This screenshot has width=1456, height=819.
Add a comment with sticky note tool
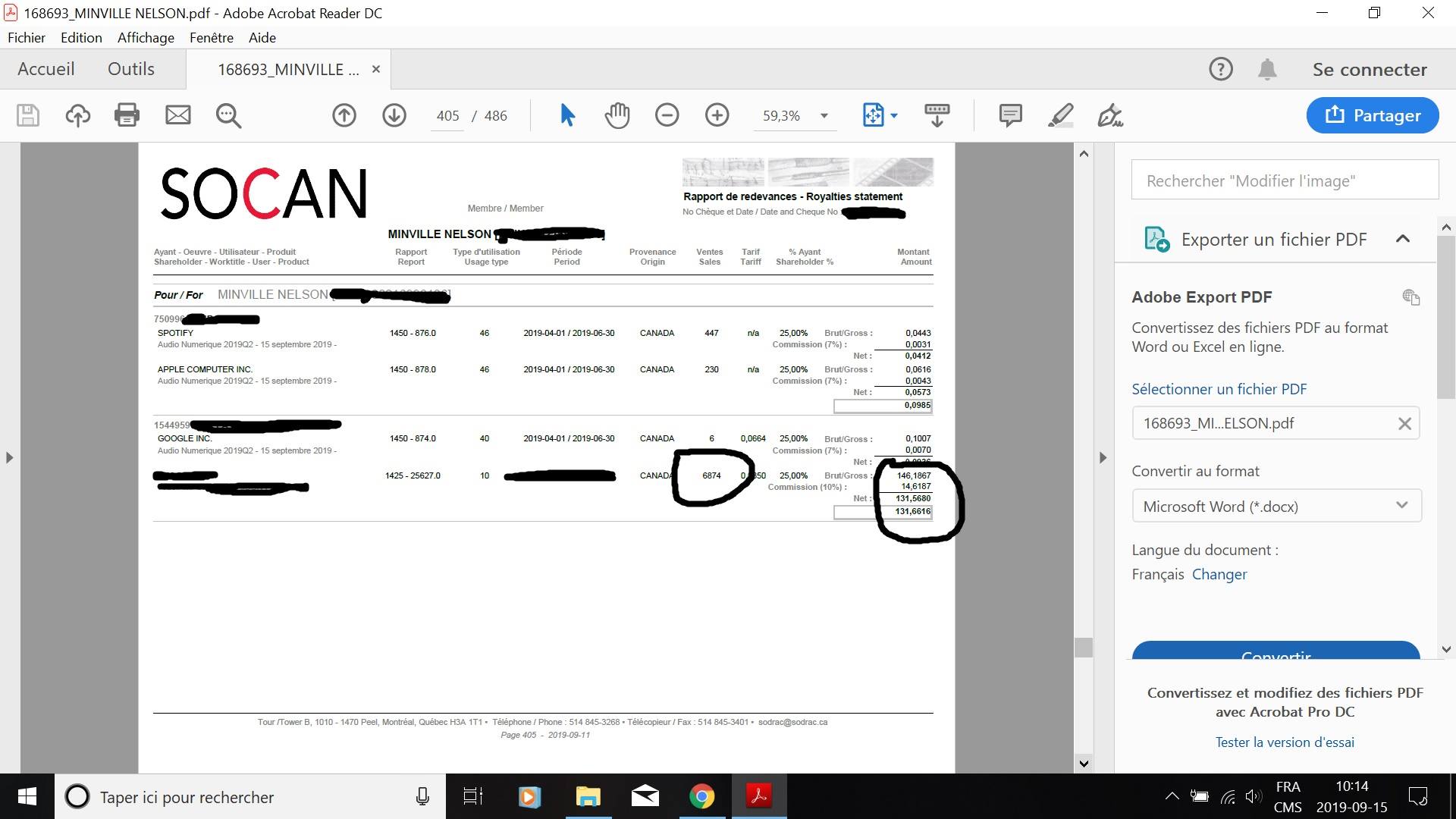[x=1010, y=115]
